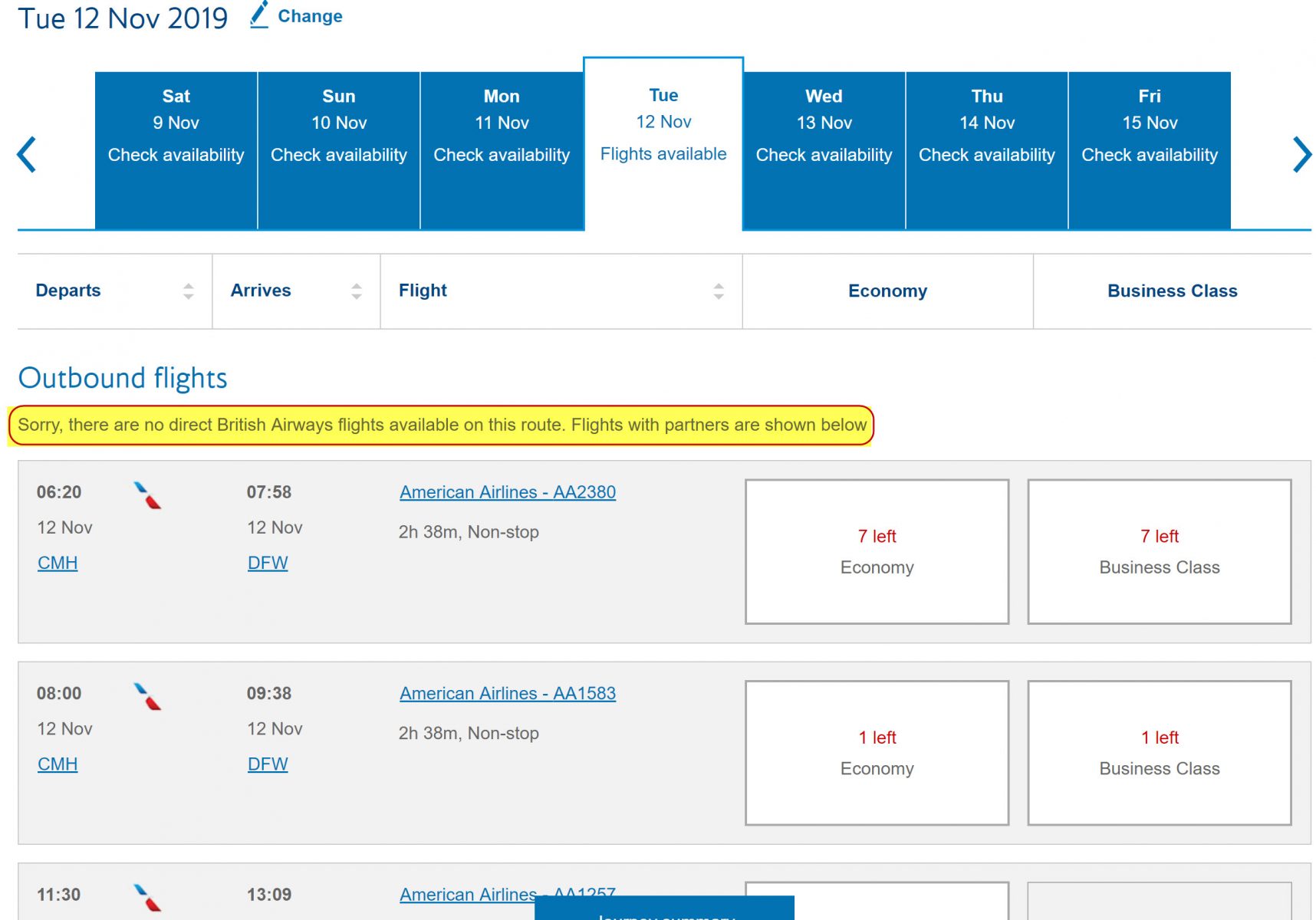Screen dimensions: 1316x920
Task: Click the 11:30 departure time
Action: click(x=59, y=895)
